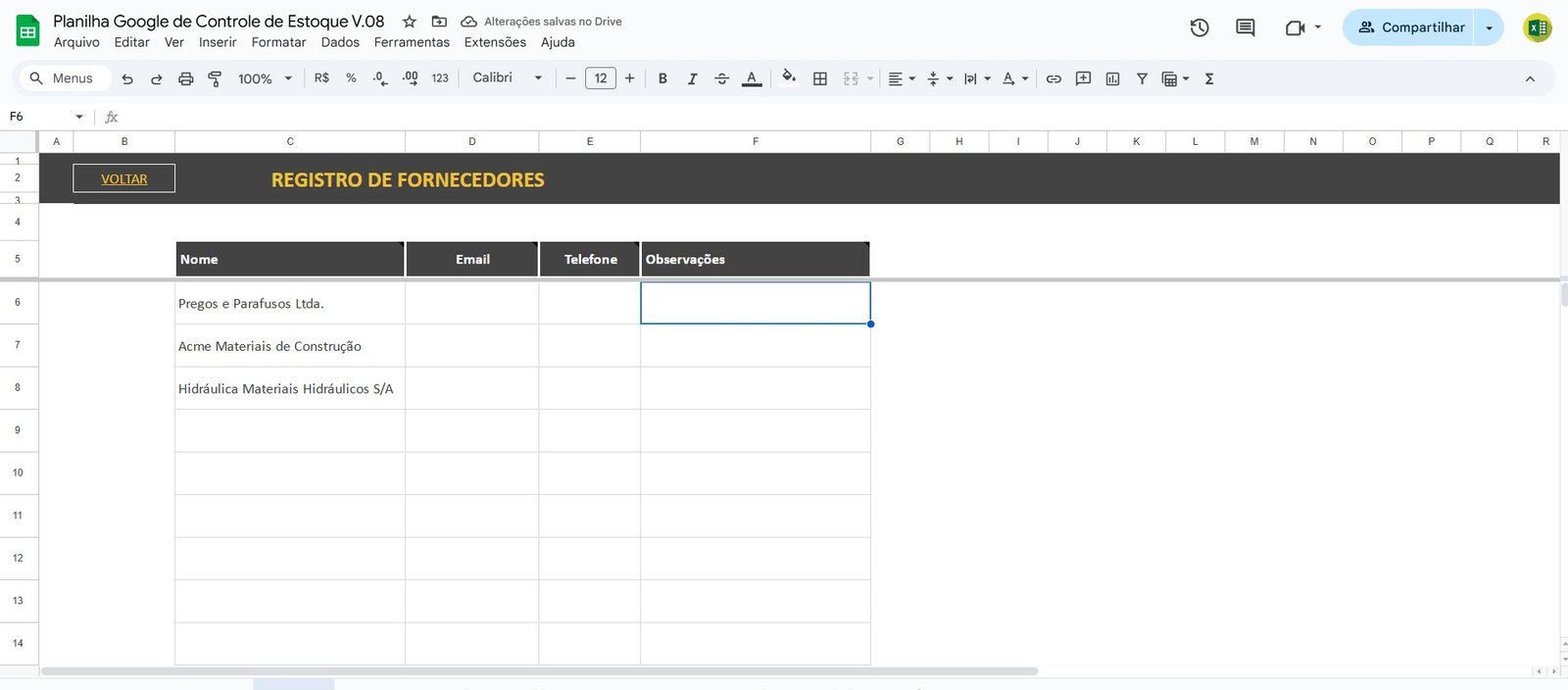
Task: Check Drive save status cloud icon
Action: 468,22
